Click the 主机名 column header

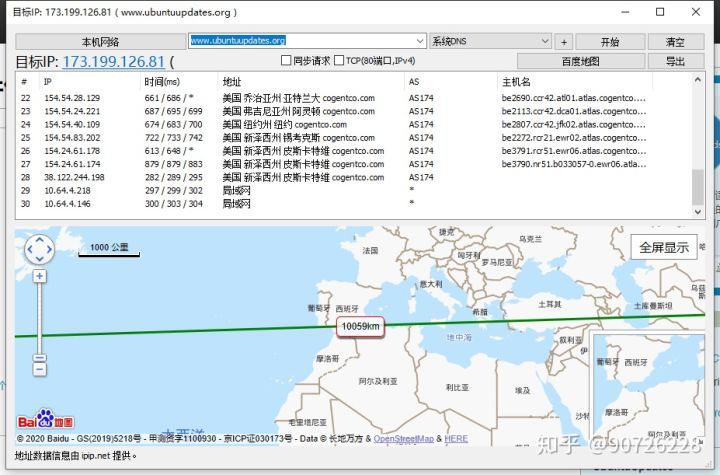tap(574, 82)
